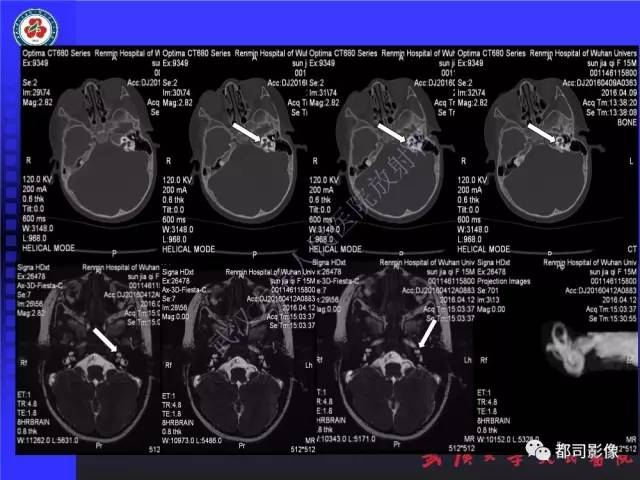Open the CT slice labeled Im:32\74
This screenshot has height=480, width=640.
(547, 151)
